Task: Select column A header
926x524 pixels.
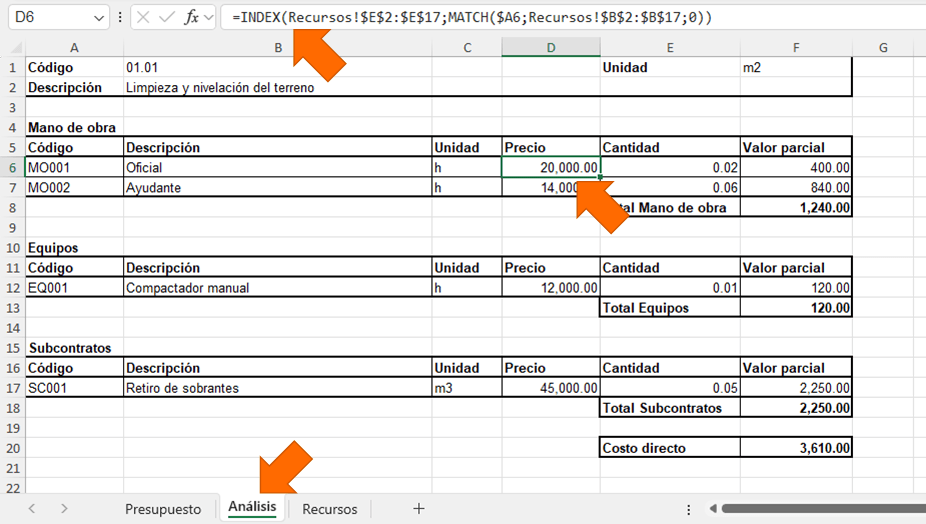Action: click(74, 48)
